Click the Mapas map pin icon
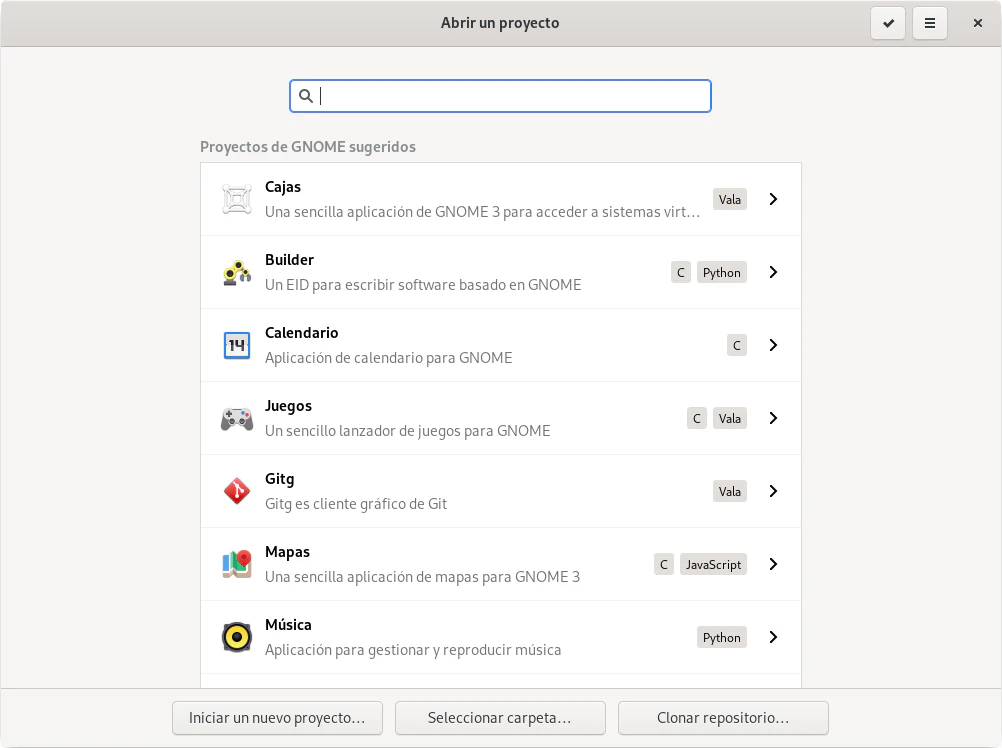 (x=237, y=564)
